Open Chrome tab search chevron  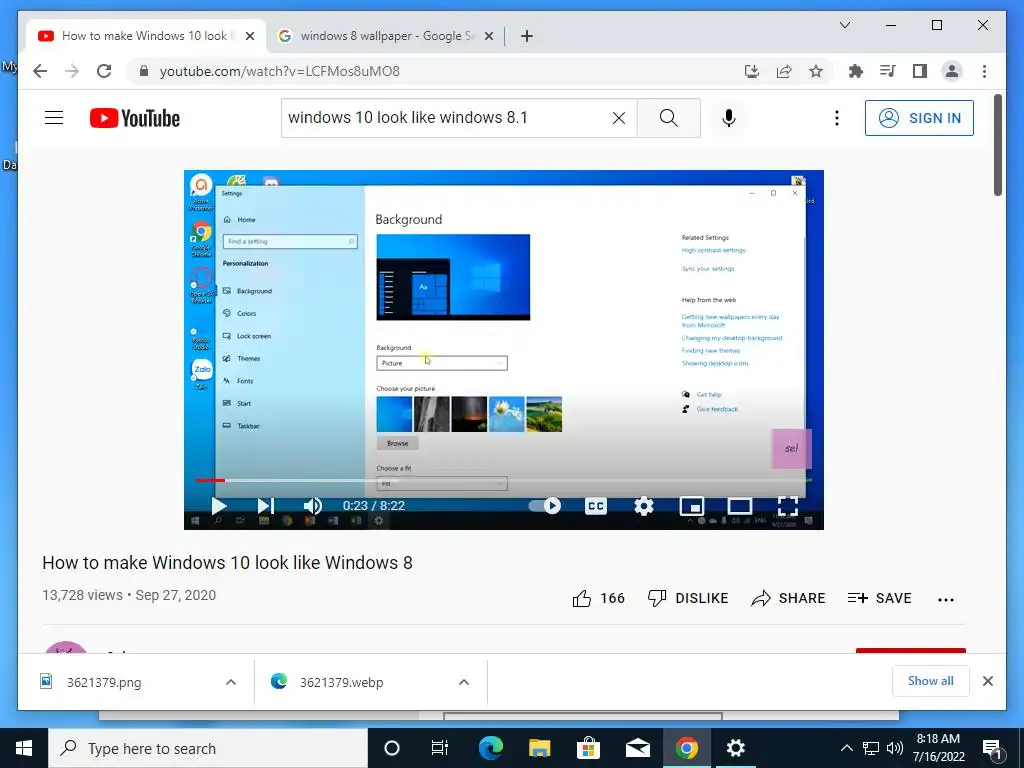(844, 25)
